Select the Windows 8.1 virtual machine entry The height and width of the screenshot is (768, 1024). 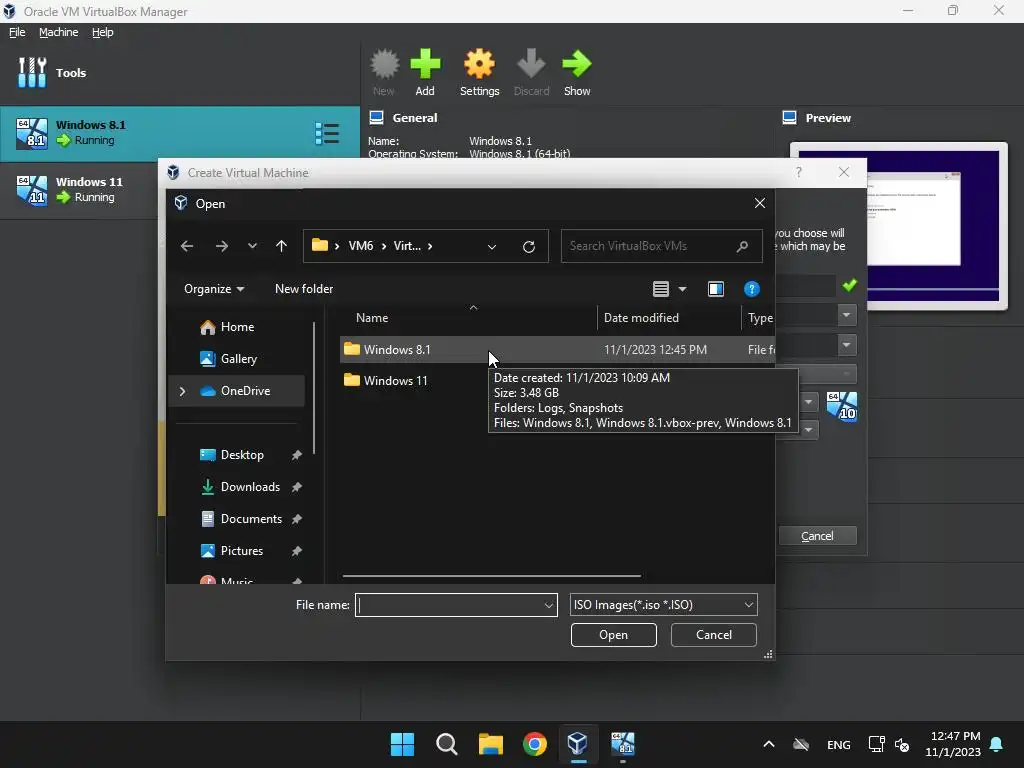pyautogui.click(x=180, y=133)
